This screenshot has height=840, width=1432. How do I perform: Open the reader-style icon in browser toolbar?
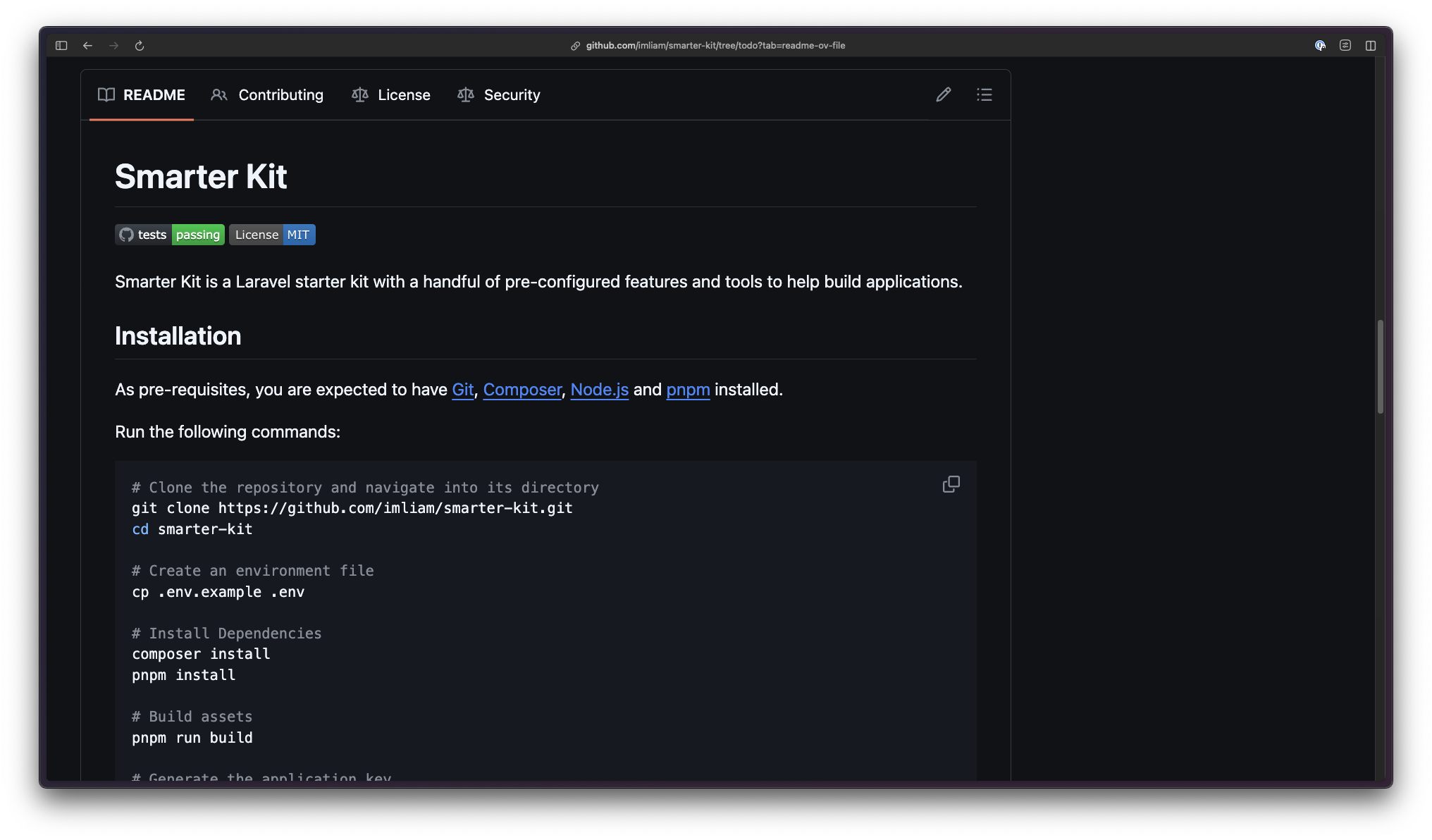pyautogui.click(x=1345, y=45)
